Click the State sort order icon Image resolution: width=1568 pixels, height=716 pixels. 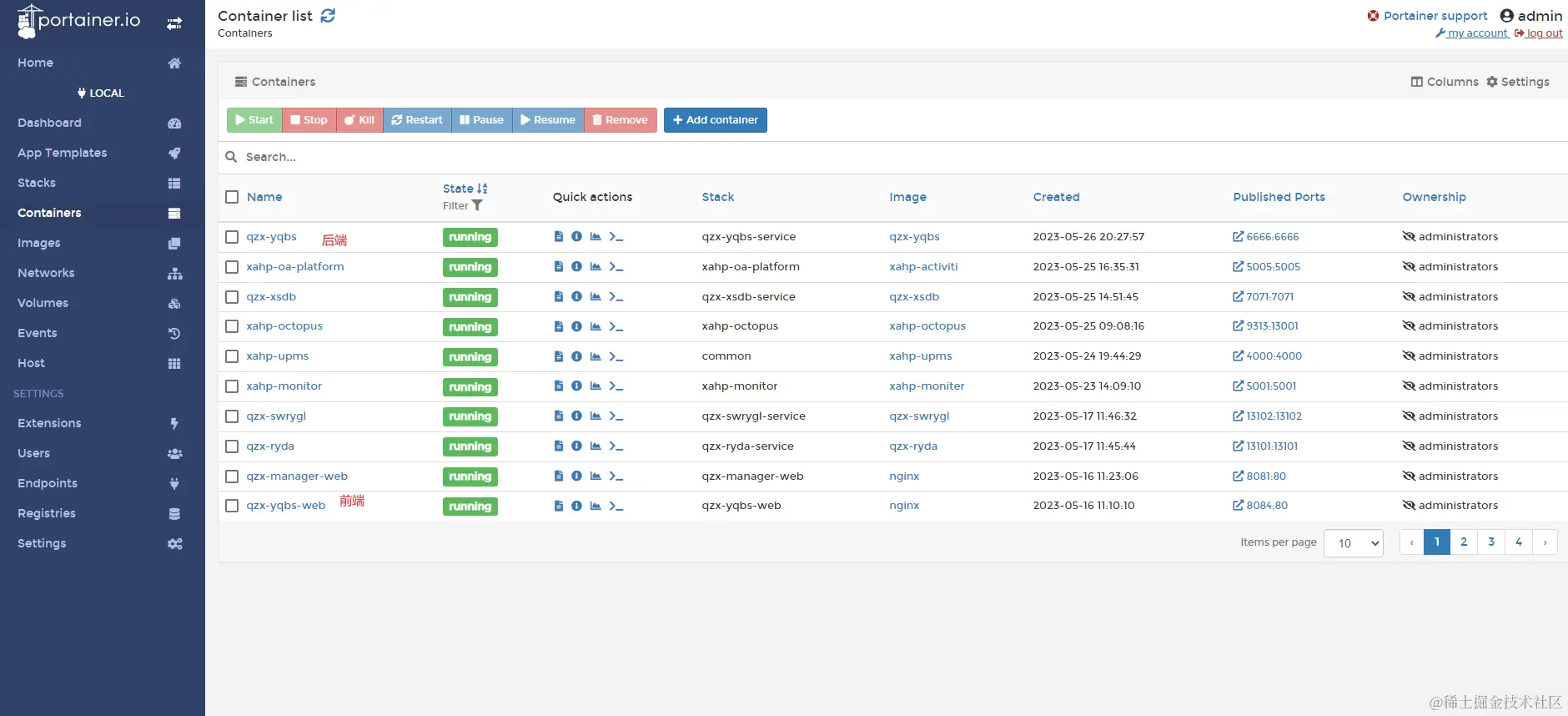(x=482, y=189)
